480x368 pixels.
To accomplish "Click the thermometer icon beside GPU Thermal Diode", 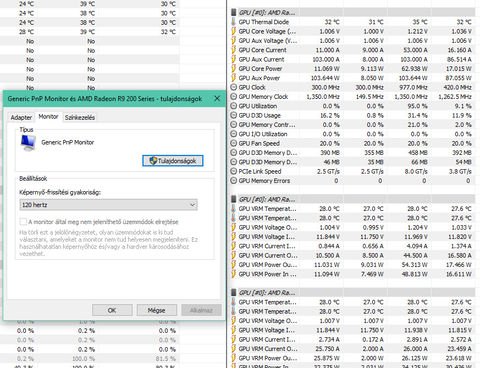I will pyautogui.click(x=233, y=22).
